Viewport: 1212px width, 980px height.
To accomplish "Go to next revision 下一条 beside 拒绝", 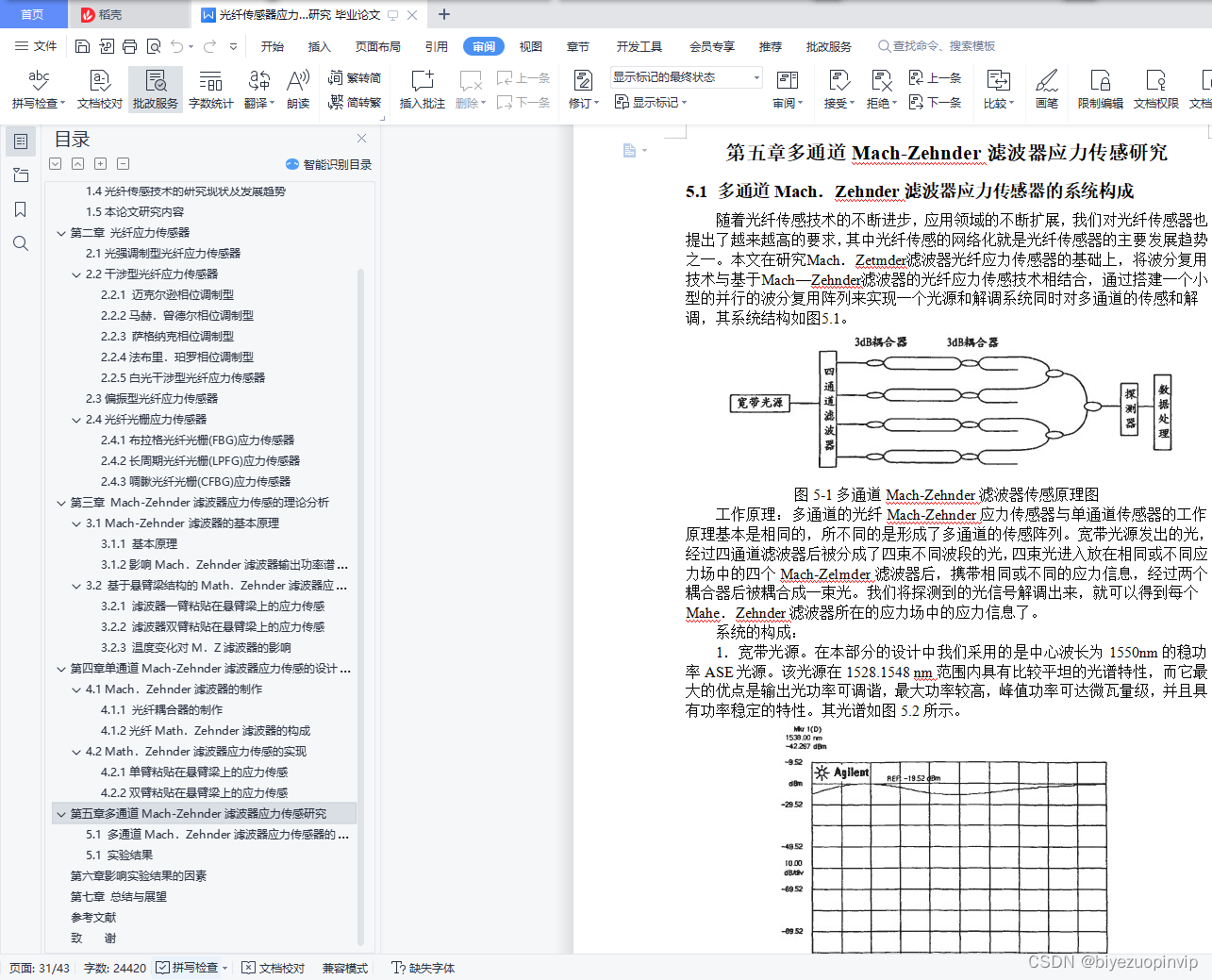I will (935, 102).
